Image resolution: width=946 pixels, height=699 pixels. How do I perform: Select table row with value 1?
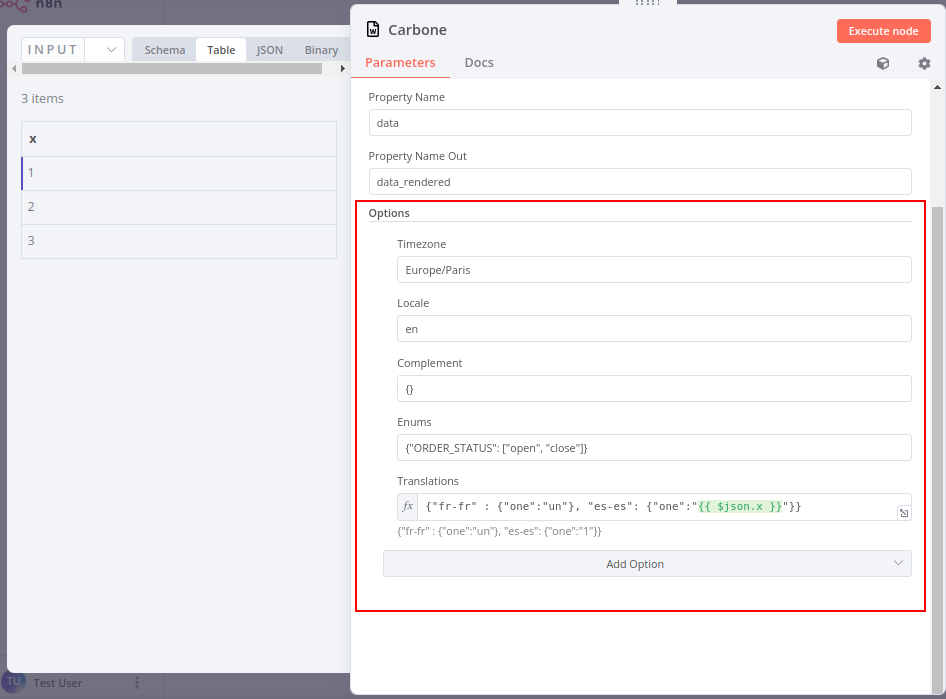tap(179, 173)
